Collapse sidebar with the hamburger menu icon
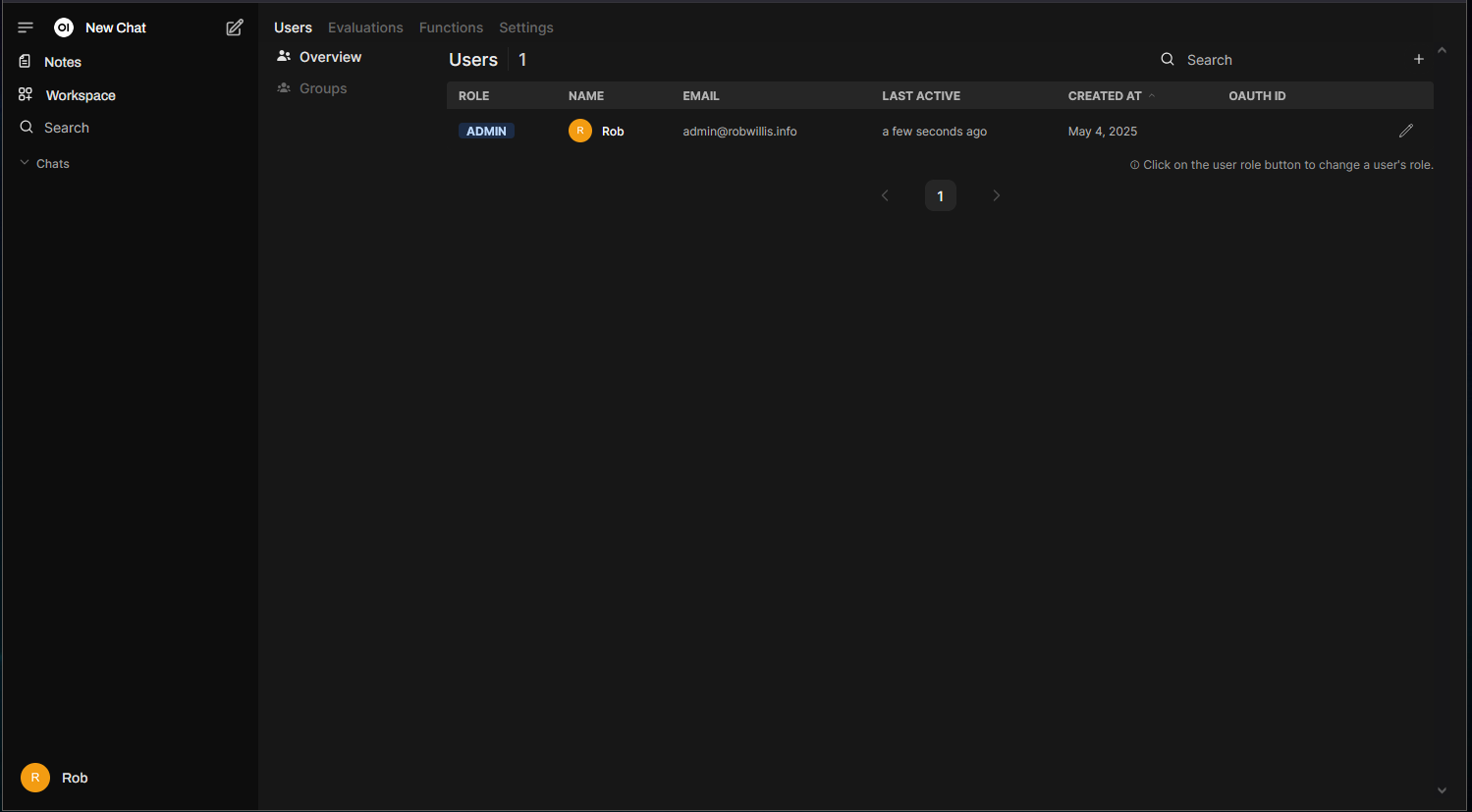 point(26,27)
